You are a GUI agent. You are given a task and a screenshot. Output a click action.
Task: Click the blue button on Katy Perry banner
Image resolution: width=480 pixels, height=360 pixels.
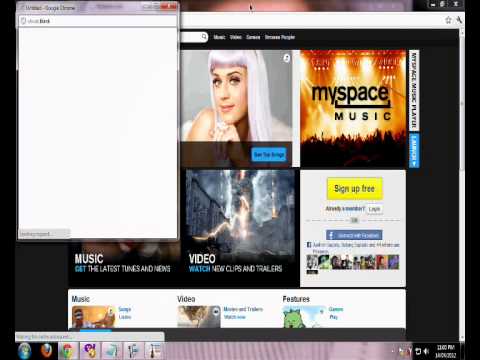click(x=269, y=155)
